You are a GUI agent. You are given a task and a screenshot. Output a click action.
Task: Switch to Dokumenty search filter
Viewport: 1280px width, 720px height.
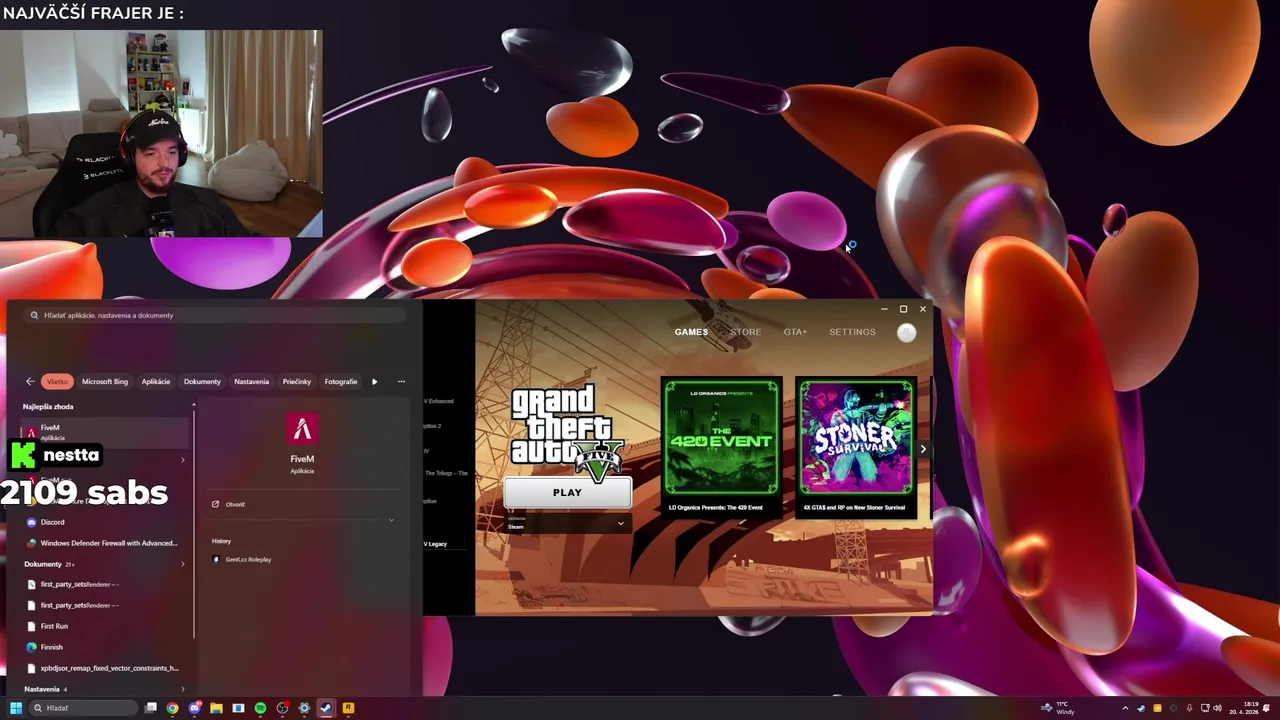point(202,381)
